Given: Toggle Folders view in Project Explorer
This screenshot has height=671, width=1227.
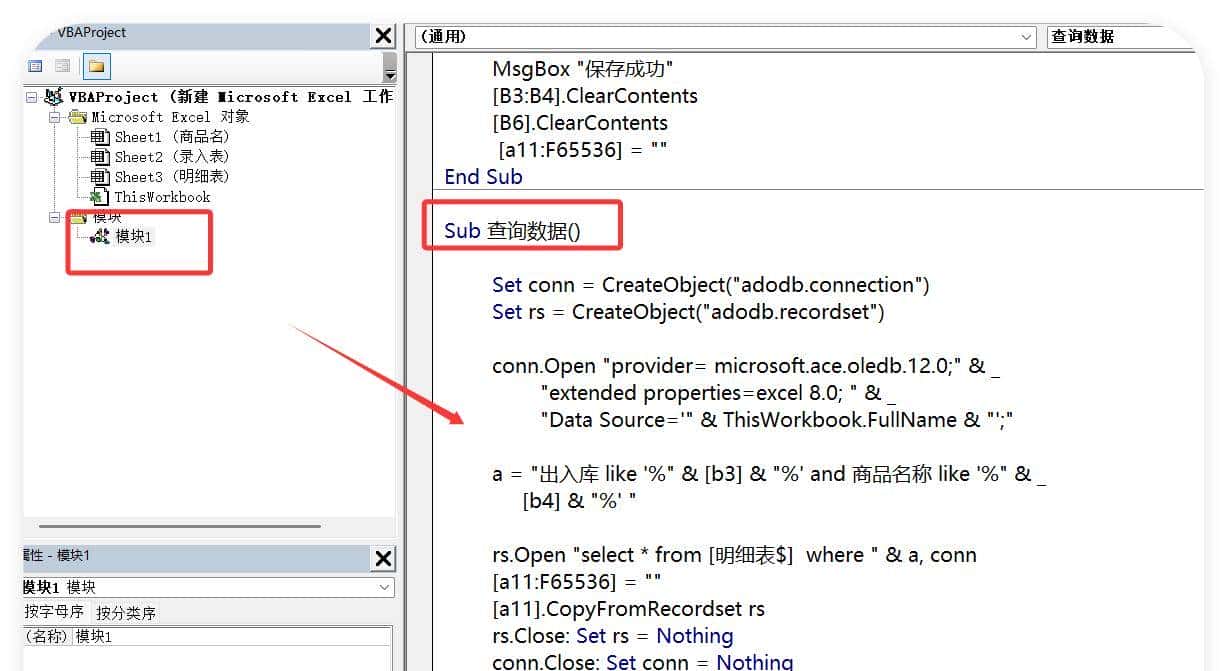Looking at the screenshot, I should point(96,67).
